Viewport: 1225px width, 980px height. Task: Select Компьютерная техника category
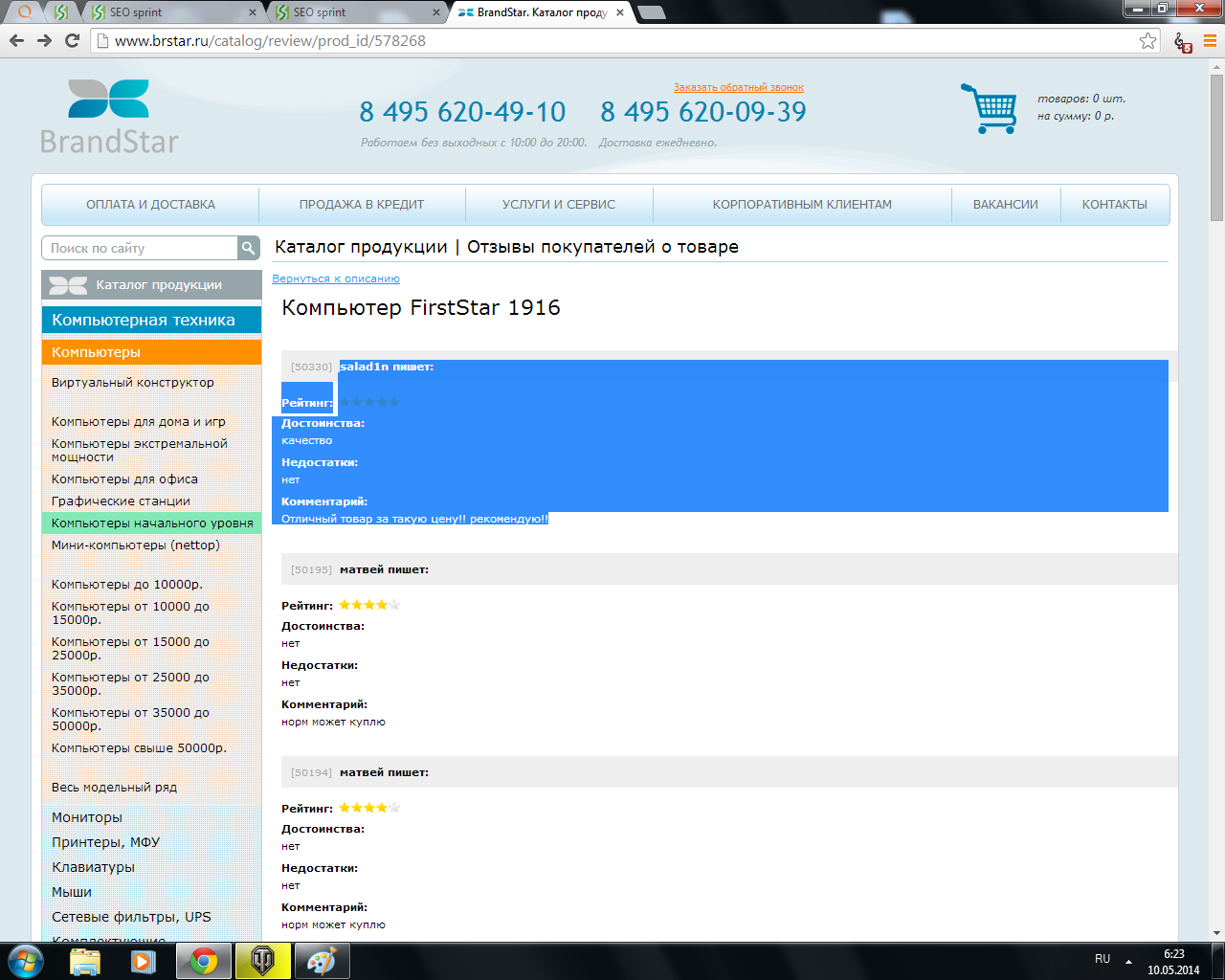pos(151,321)
